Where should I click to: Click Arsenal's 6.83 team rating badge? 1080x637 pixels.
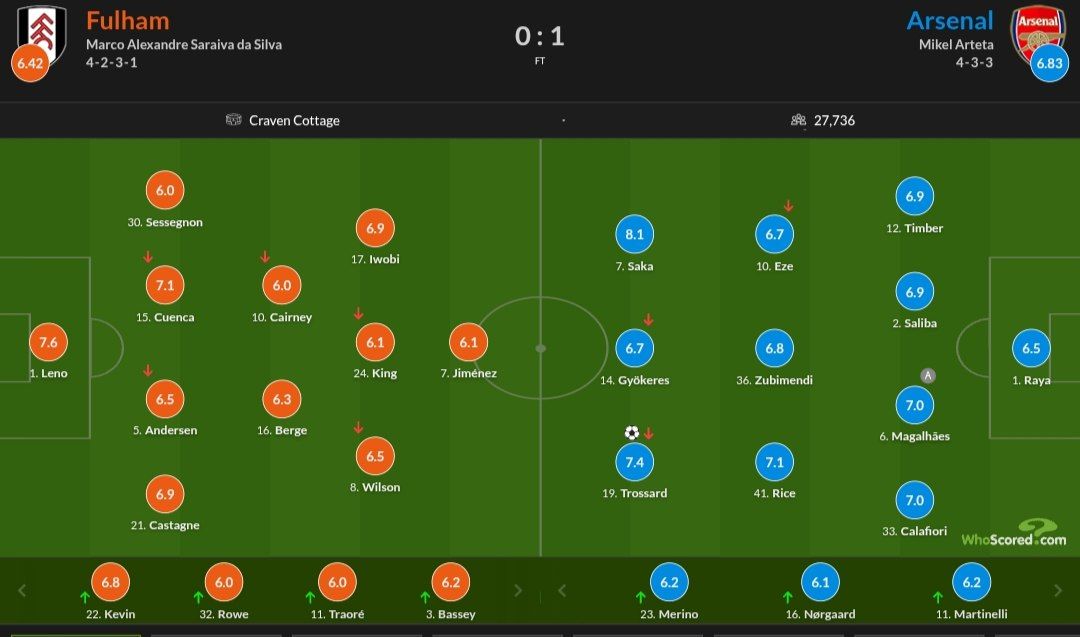click(1049, 64)
